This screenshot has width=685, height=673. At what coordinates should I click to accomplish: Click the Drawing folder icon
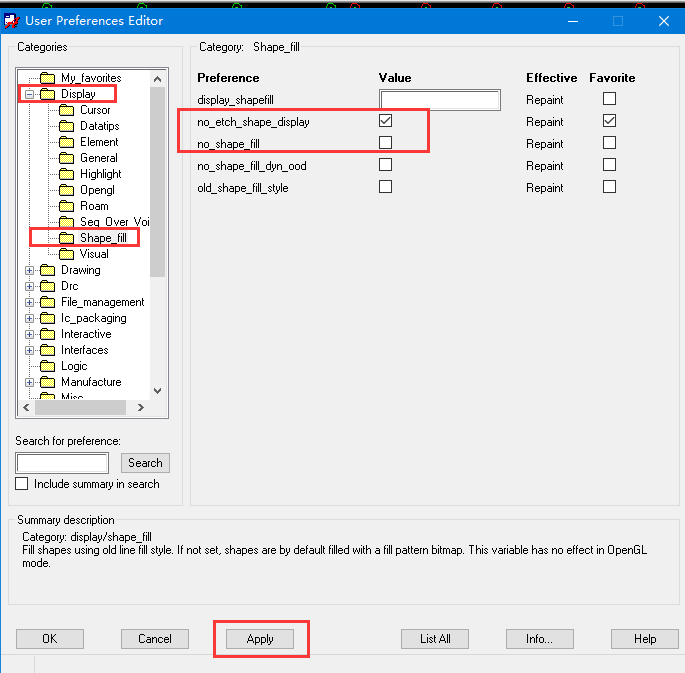point(47,270)
